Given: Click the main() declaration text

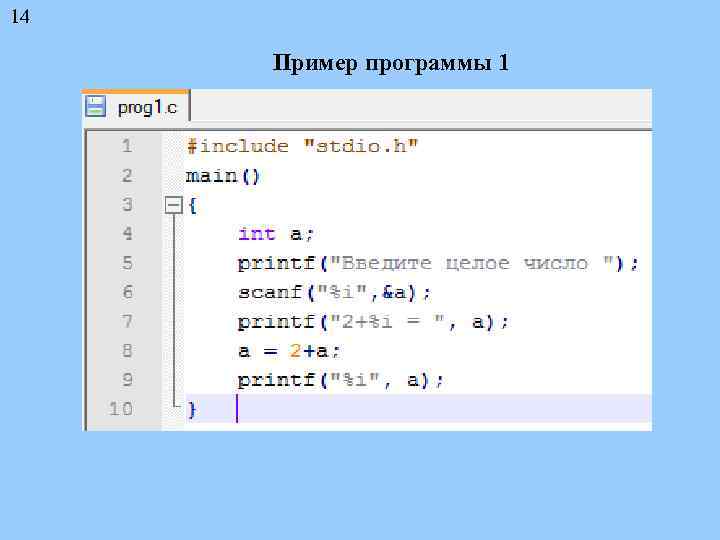Looking at the screenshot, I should [x=223, y=176].
